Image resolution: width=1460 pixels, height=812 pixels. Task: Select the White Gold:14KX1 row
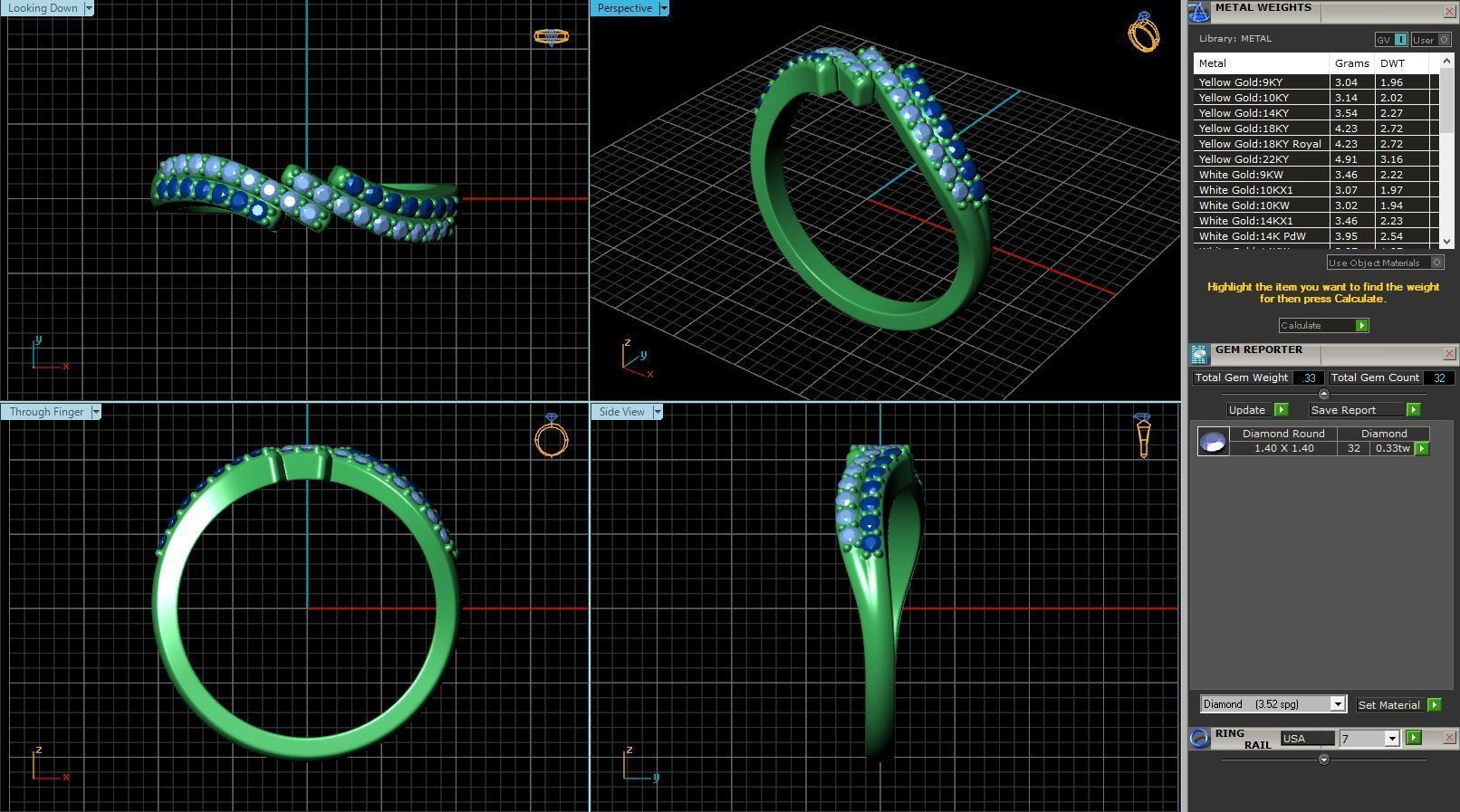1316,221
